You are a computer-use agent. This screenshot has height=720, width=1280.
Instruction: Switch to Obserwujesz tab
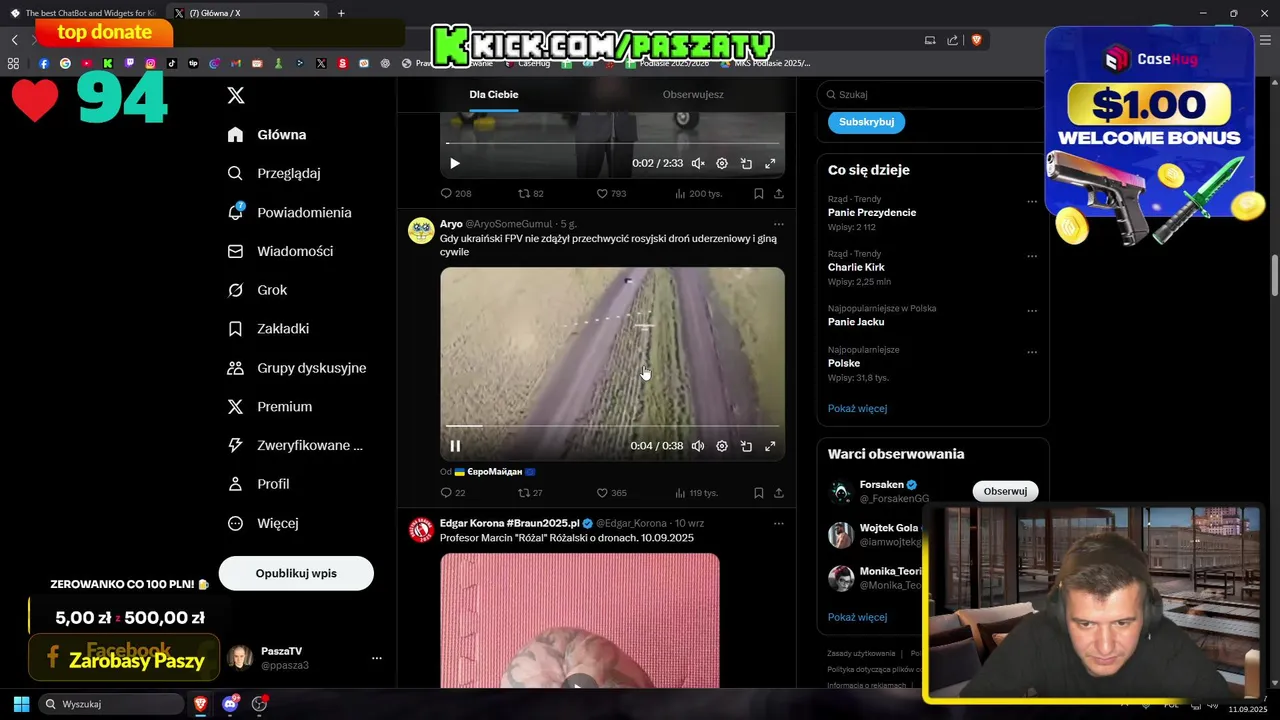pyautogui.click(x=693, y=94)
